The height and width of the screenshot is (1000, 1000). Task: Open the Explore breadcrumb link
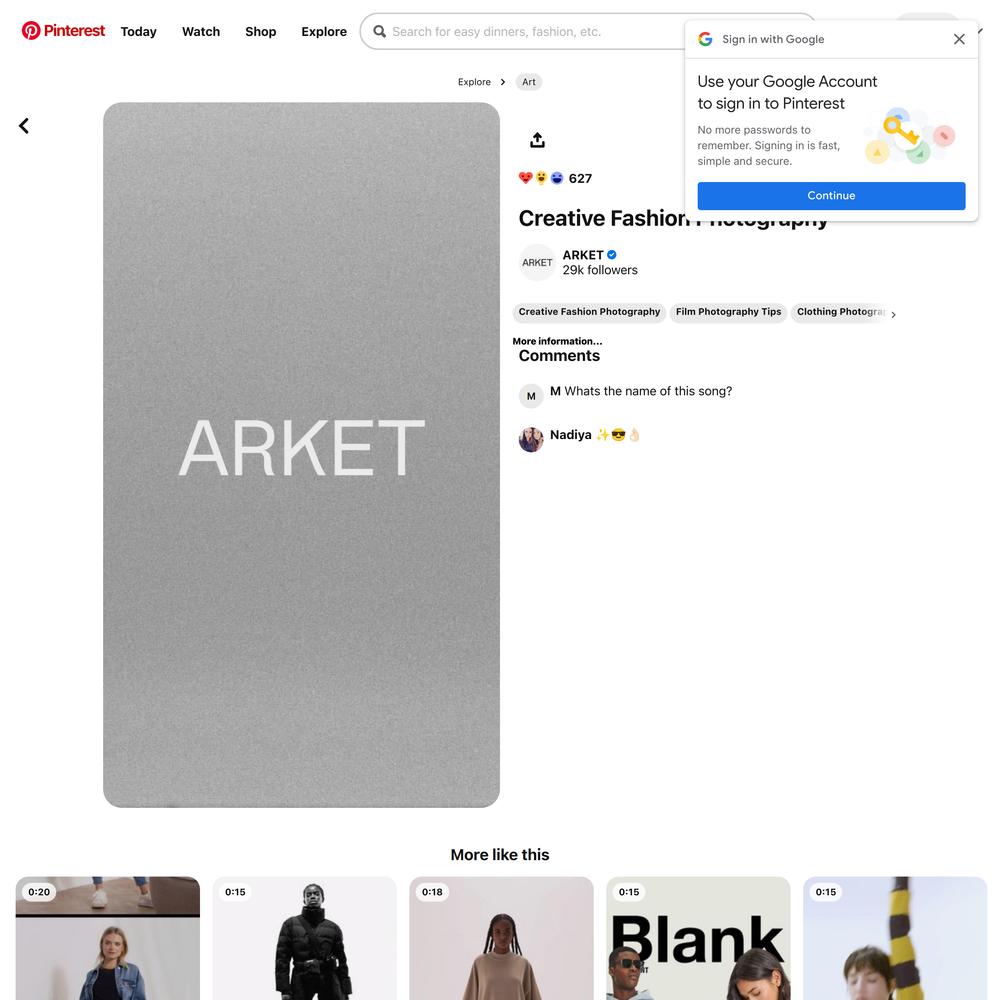click(474, 82)
